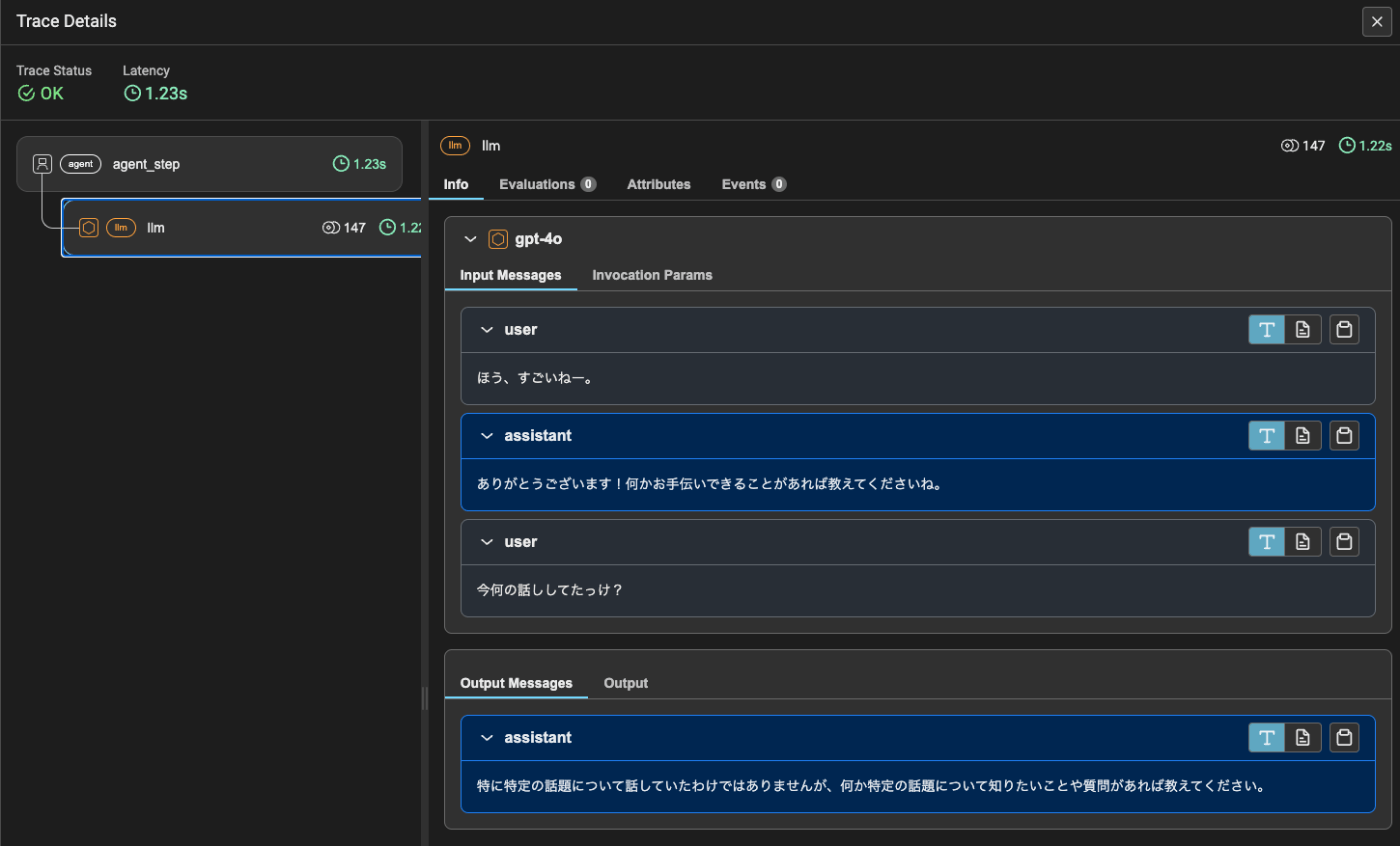Close the Trace Details panel

pyautogui.click(x=1377, y=21)
